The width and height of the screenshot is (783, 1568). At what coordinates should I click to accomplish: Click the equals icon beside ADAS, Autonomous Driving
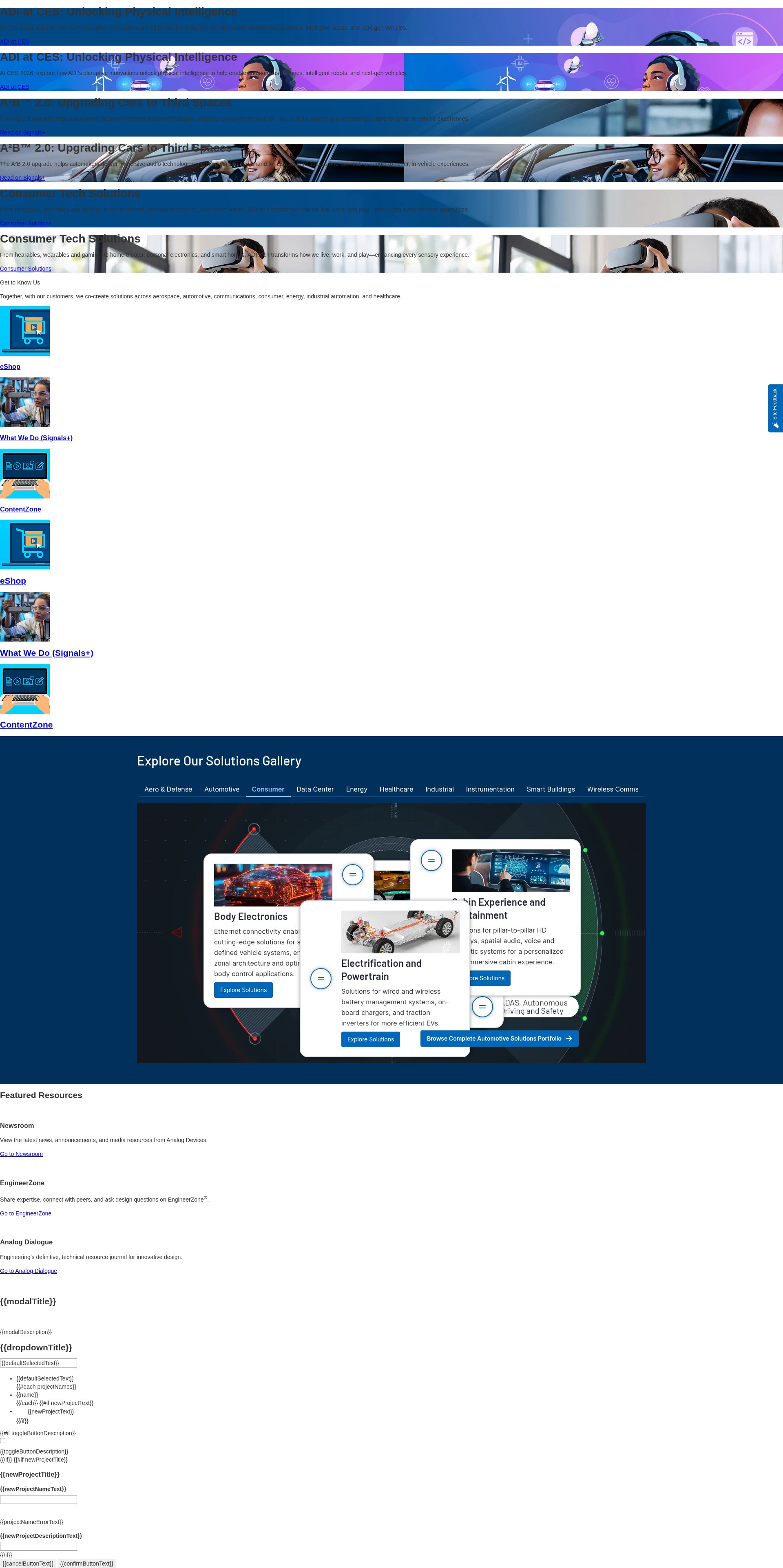[x=482, y=1007]
